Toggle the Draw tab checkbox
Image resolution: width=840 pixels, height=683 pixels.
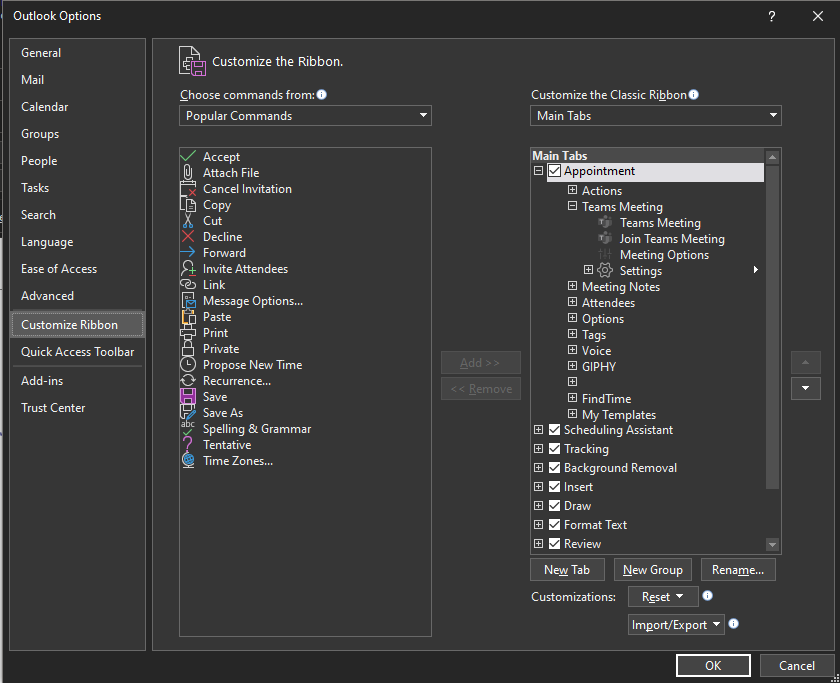(x=555, y=506)
